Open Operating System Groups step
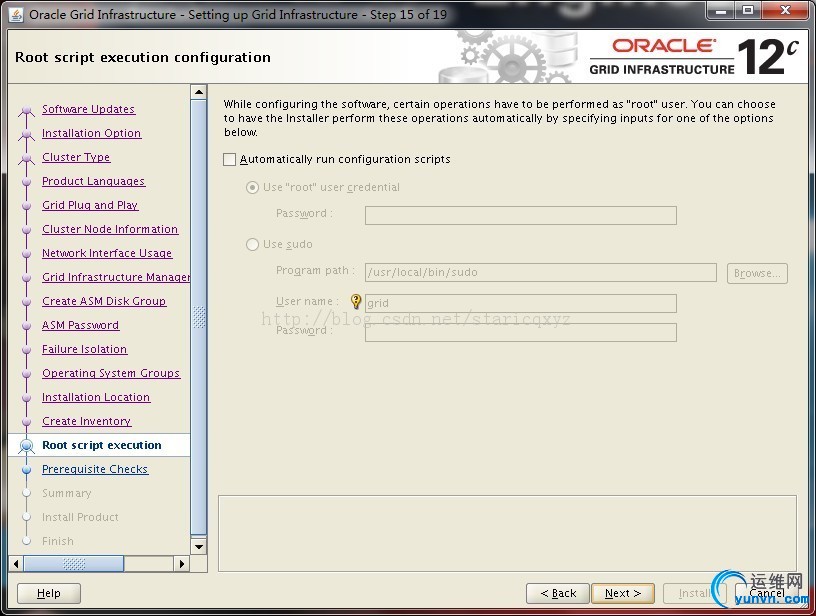816x616 pixels. pos(111,373)
